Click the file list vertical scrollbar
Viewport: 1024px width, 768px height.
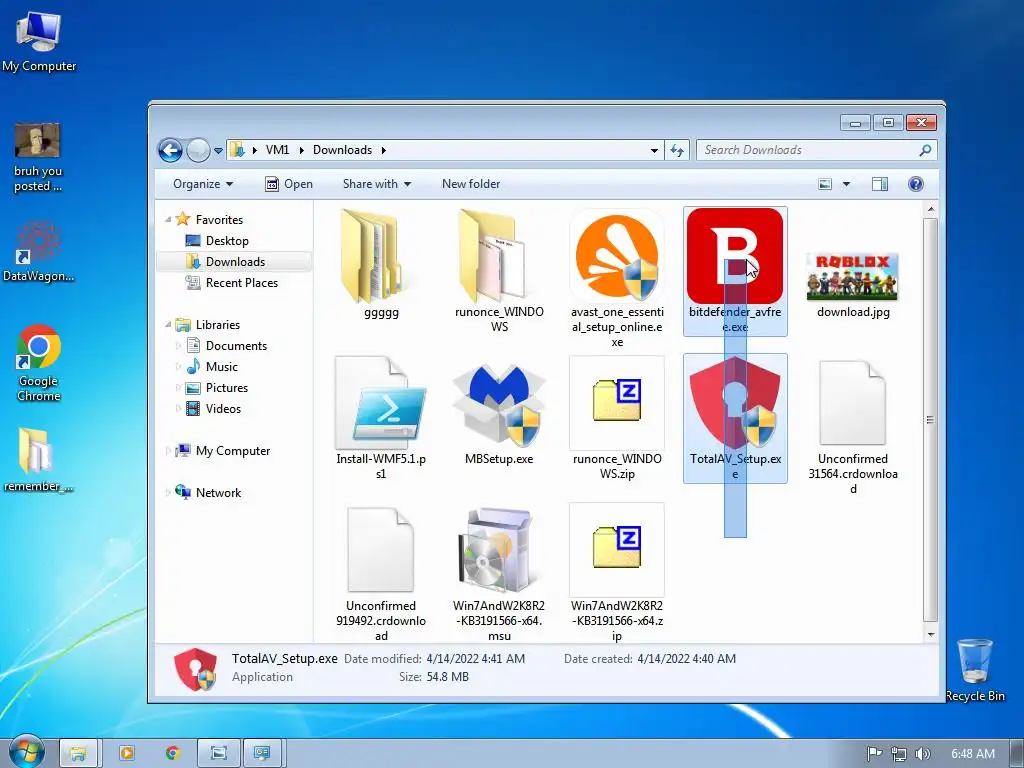931,421
